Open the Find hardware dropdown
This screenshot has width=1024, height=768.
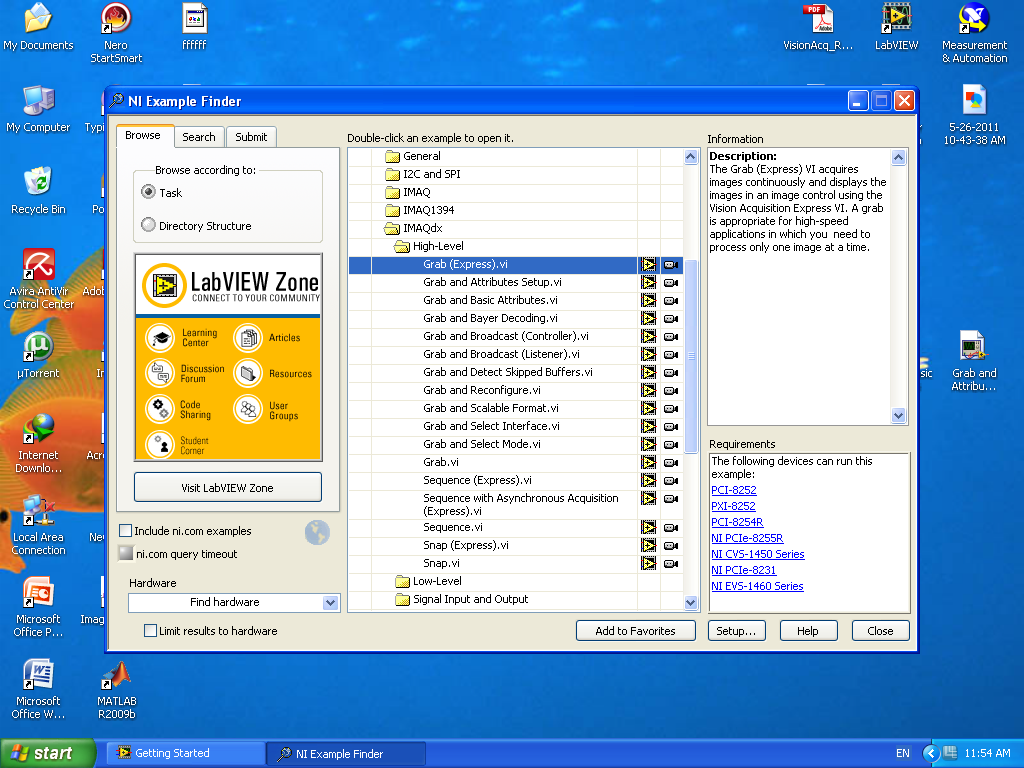pos(330,602)
